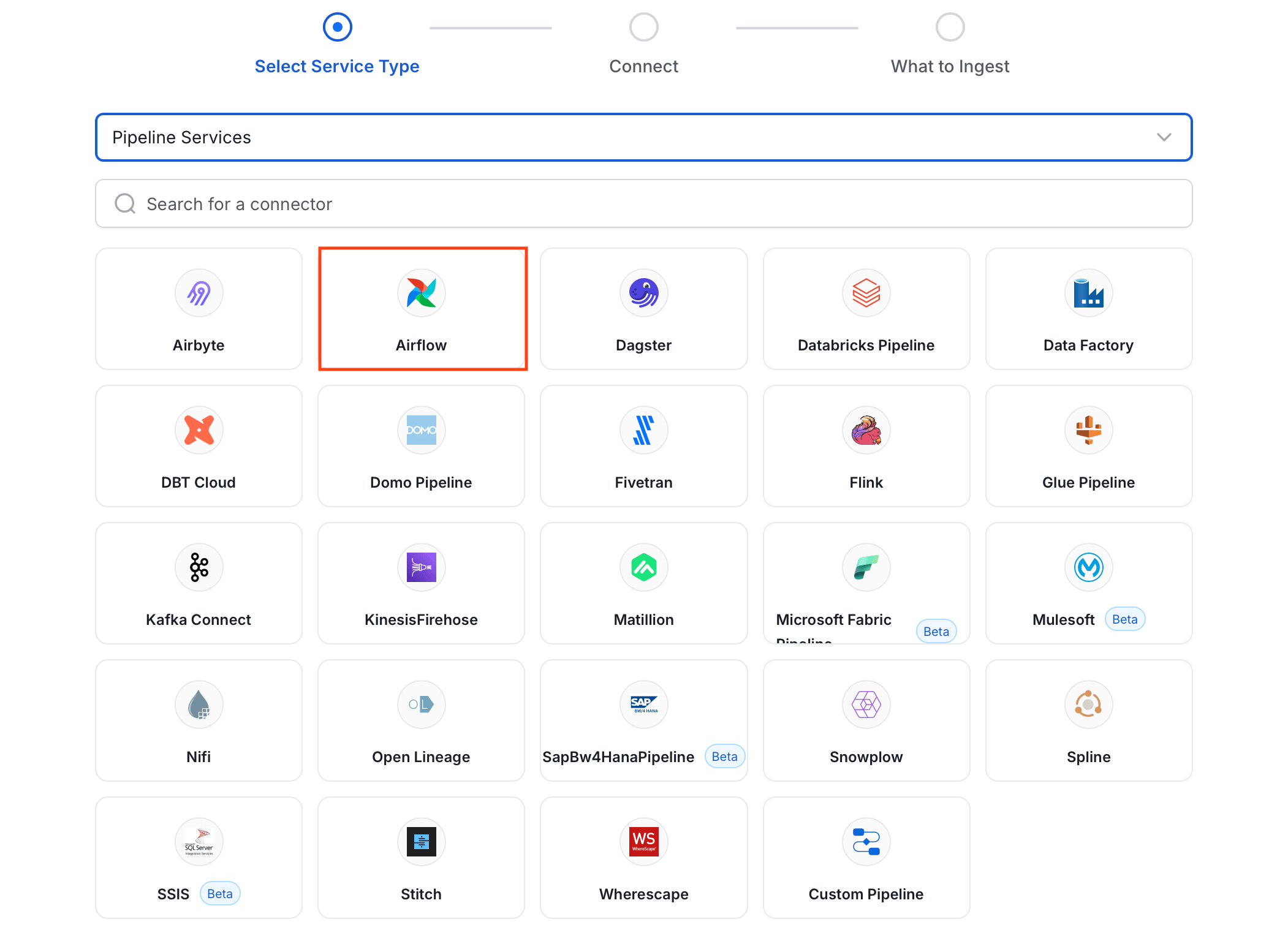Click the Airbyte label text
This screenshot has width=1288, height=941.
tap(199, 346)
